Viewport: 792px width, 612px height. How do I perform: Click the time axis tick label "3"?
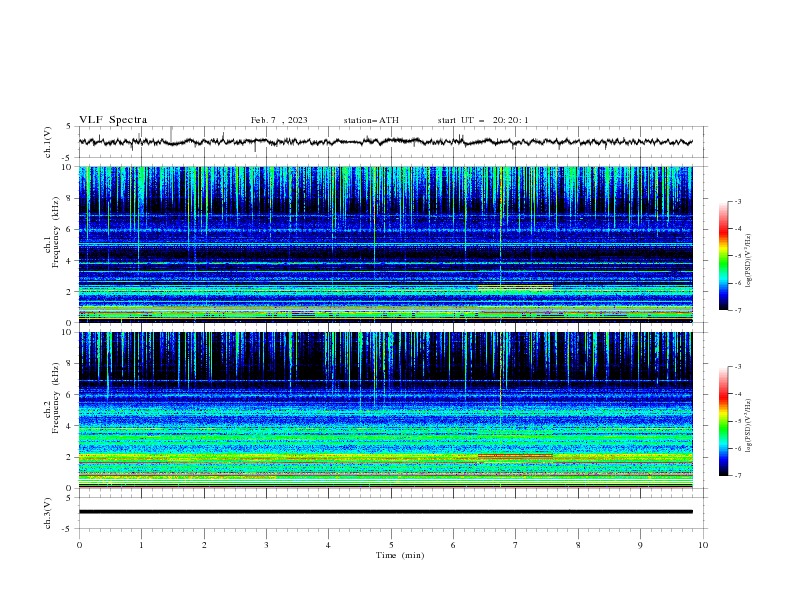coord(266,545)
